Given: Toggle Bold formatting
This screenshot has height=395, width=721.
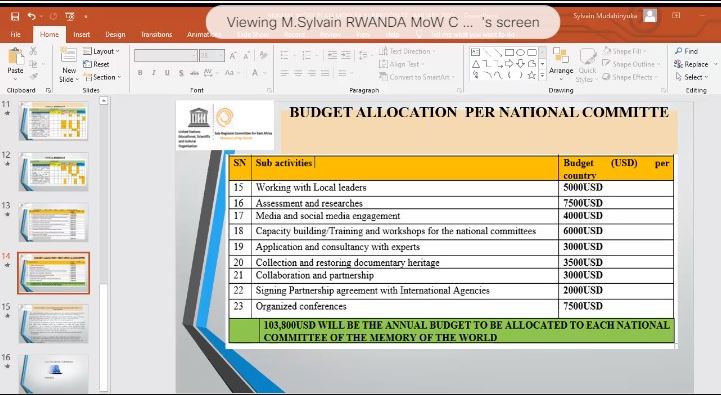Looking at the screenshot, I should tap(140, 73).
